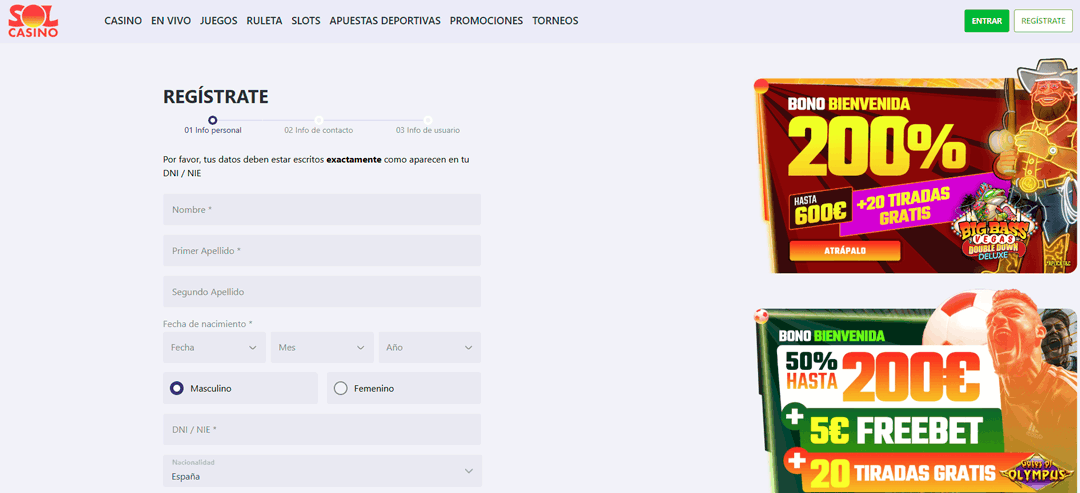Open APUESTAS DEPORTIVAS section
Viewport: 1080px width, 493px height.
385,21
